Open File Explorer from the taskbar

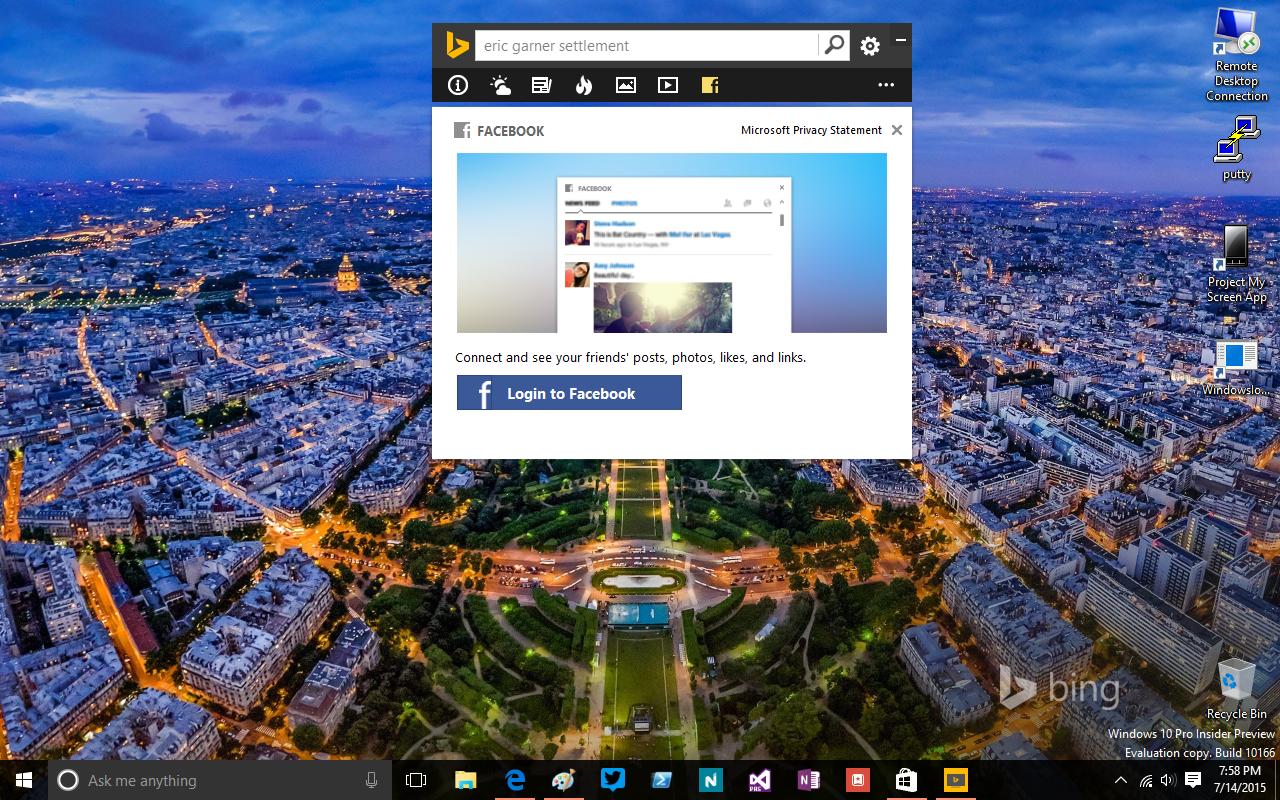[x=466, y=780]
